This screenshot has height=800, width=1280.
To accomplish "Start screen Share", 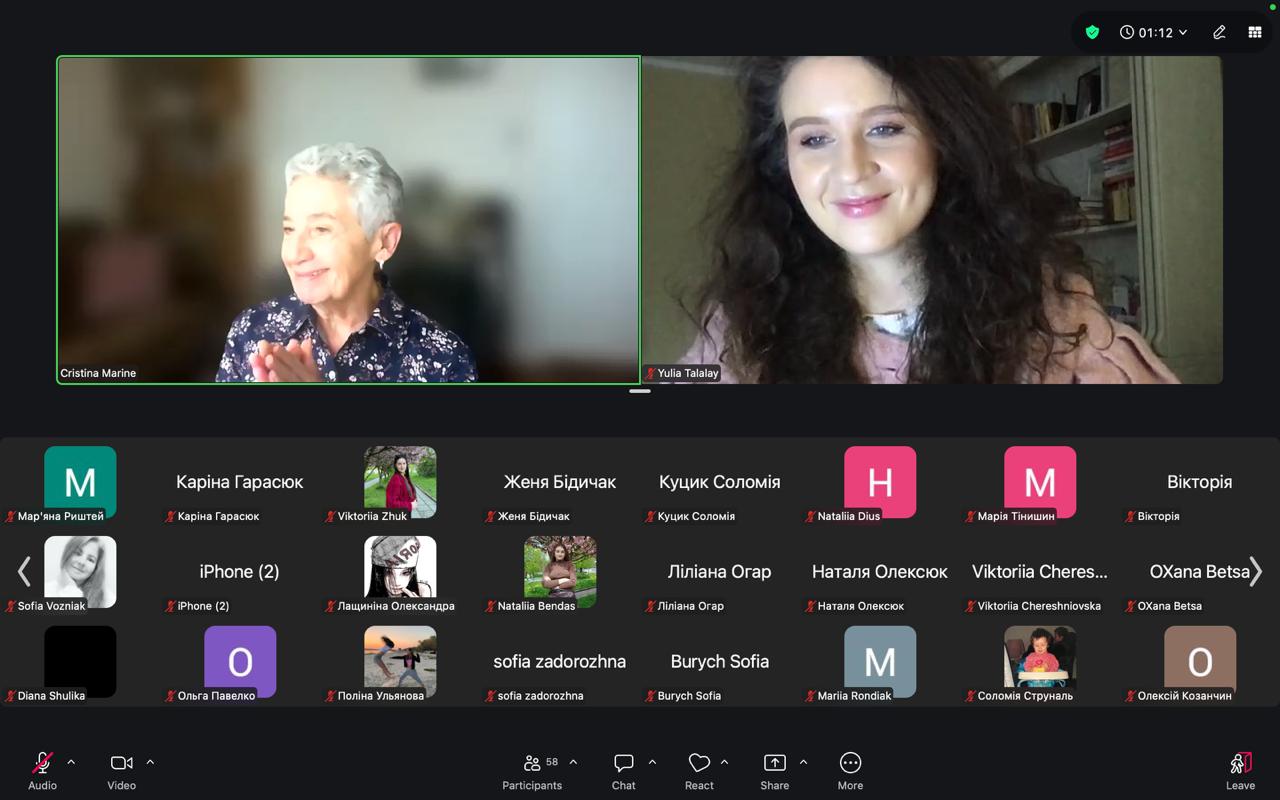I will click(774, 764).
